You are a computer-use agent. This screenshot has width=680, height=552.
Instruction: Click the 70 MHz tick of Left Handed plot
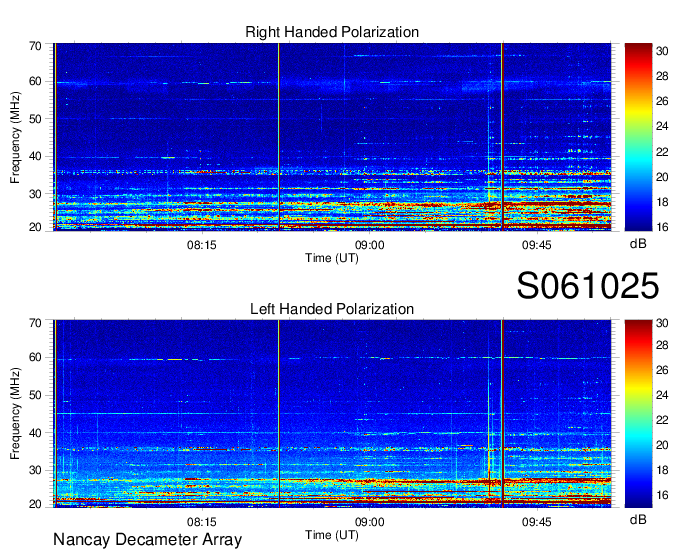pyautogui.click(x=35, y=323)
